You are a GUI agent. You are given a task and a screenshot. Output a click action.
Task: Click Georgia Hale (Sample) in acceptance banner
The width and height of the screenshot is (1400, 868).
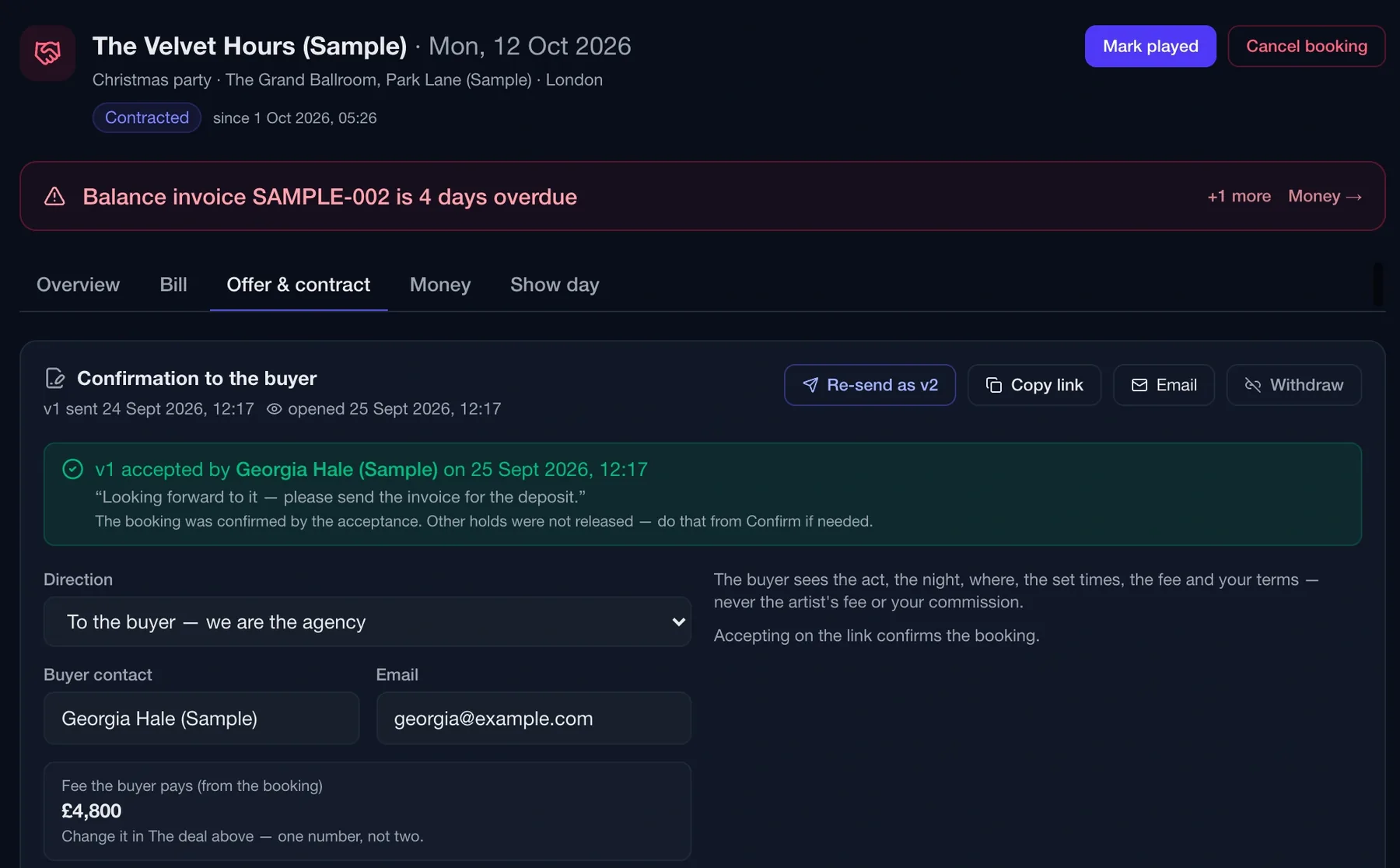[337, 469]
